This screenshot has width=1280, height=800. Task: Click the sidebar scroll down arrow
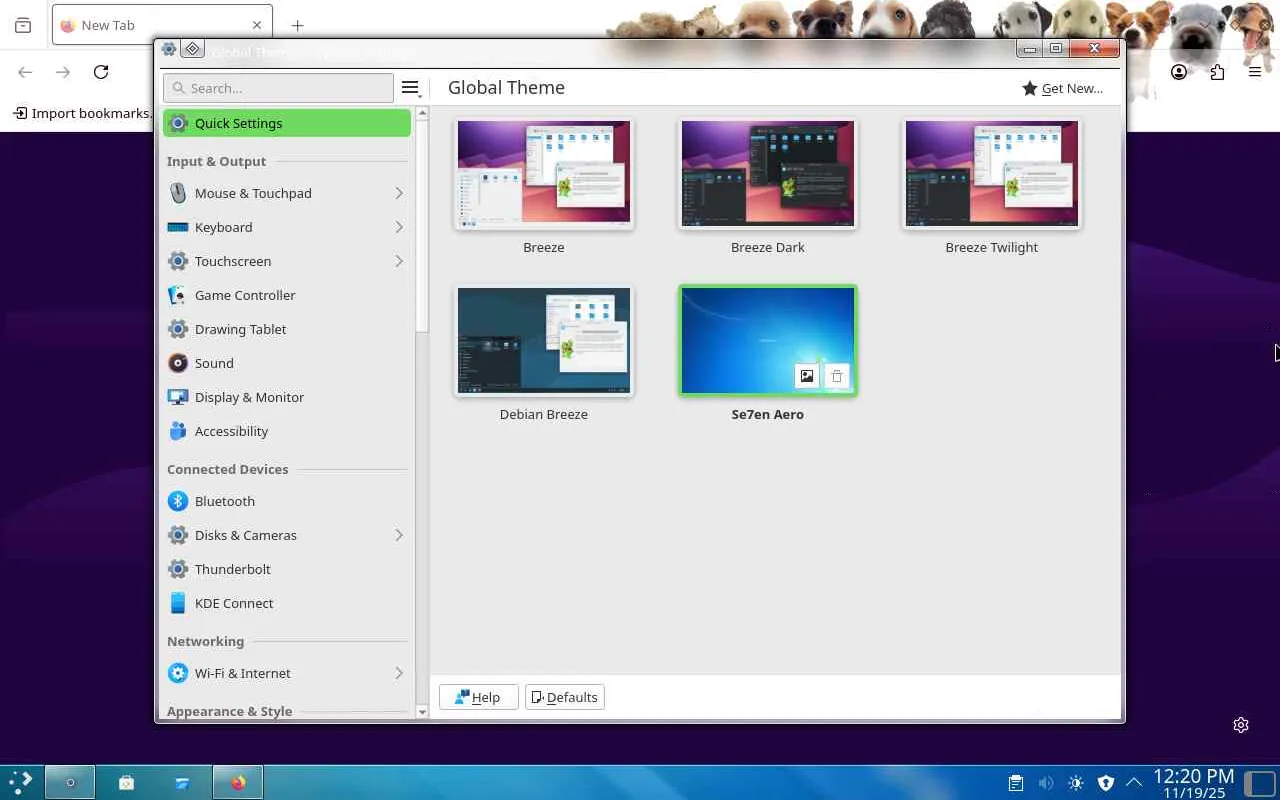[x=422, y=712]
